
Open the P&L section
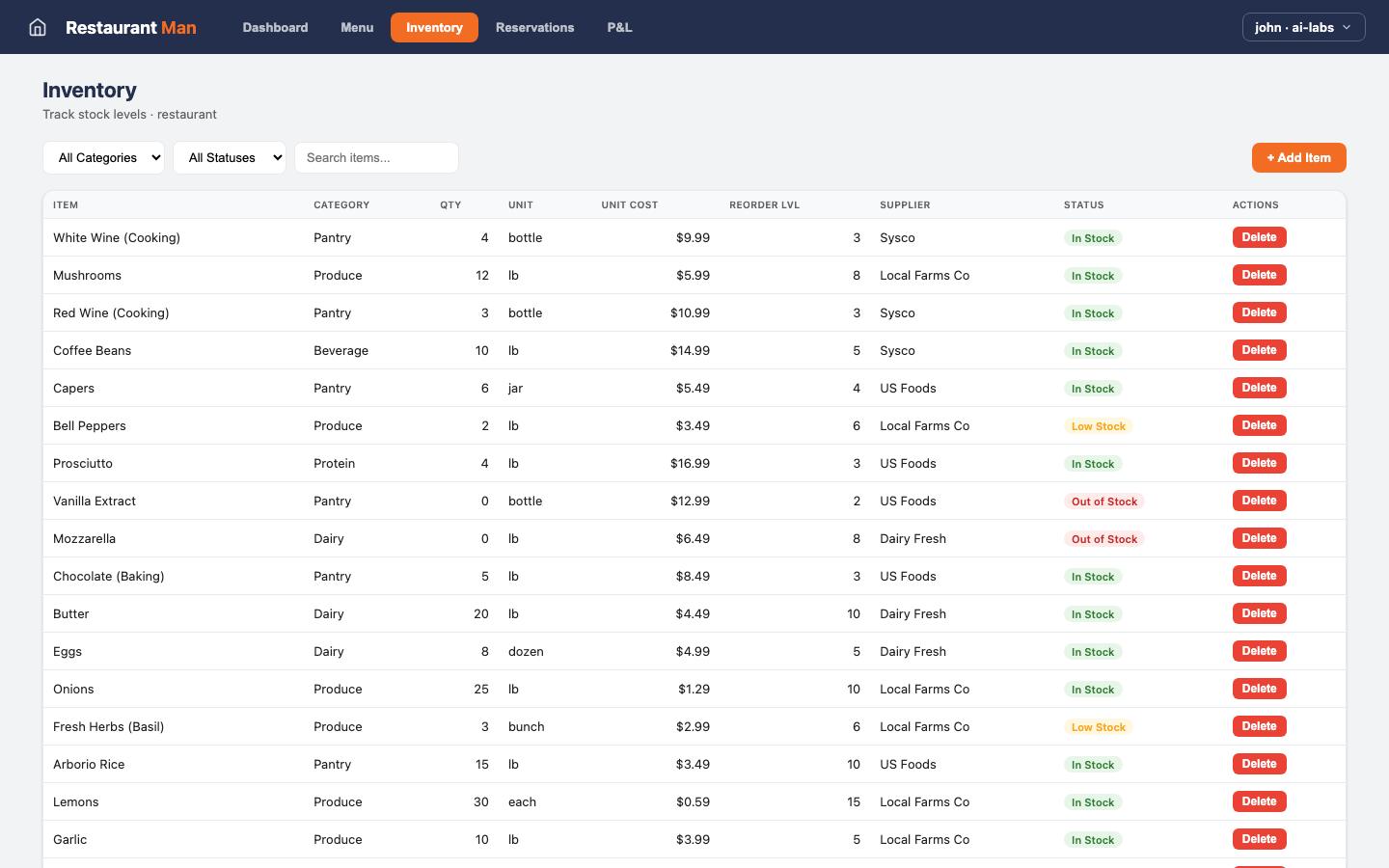click(x=619, y=27)
